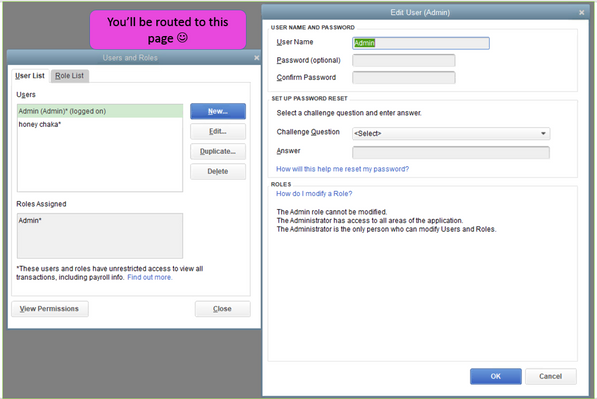Click the View Permissions button
Viewport: 597px width, 399px height.
50,309
